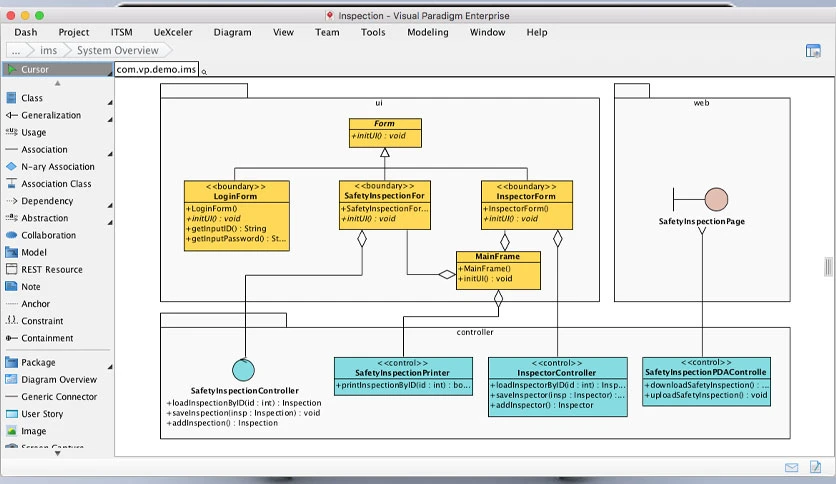
Task: Open the document edit icon in status bar
Action: click(x=816, y=467)
